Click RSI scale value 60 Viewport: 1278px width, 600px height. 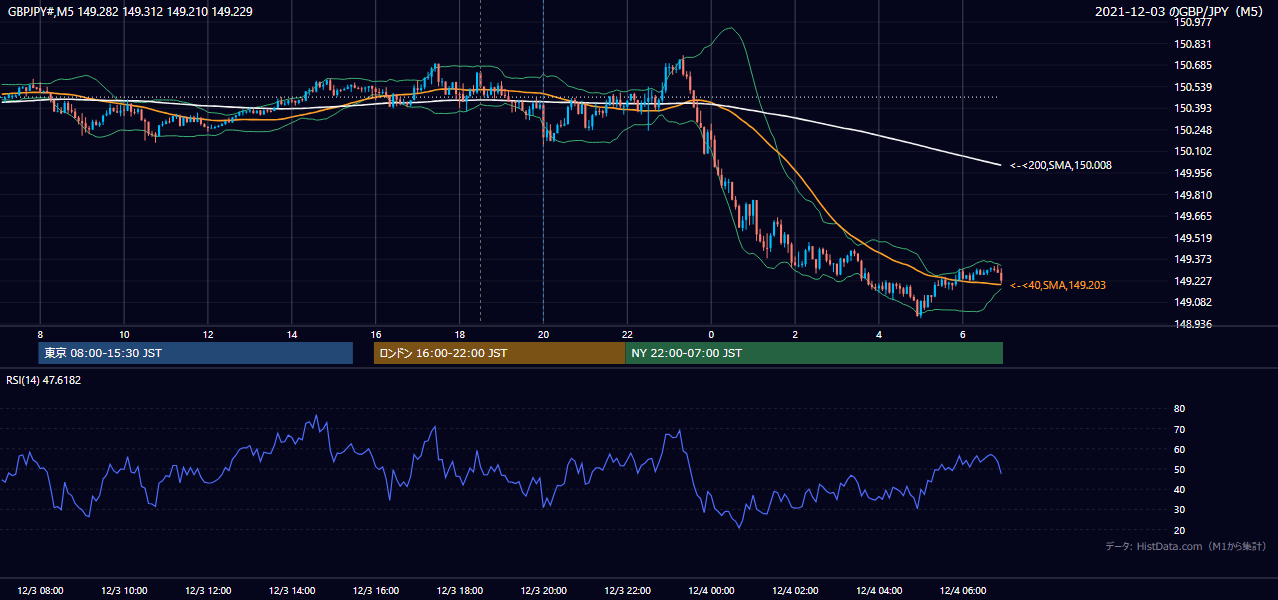(x=1179, y=449)
